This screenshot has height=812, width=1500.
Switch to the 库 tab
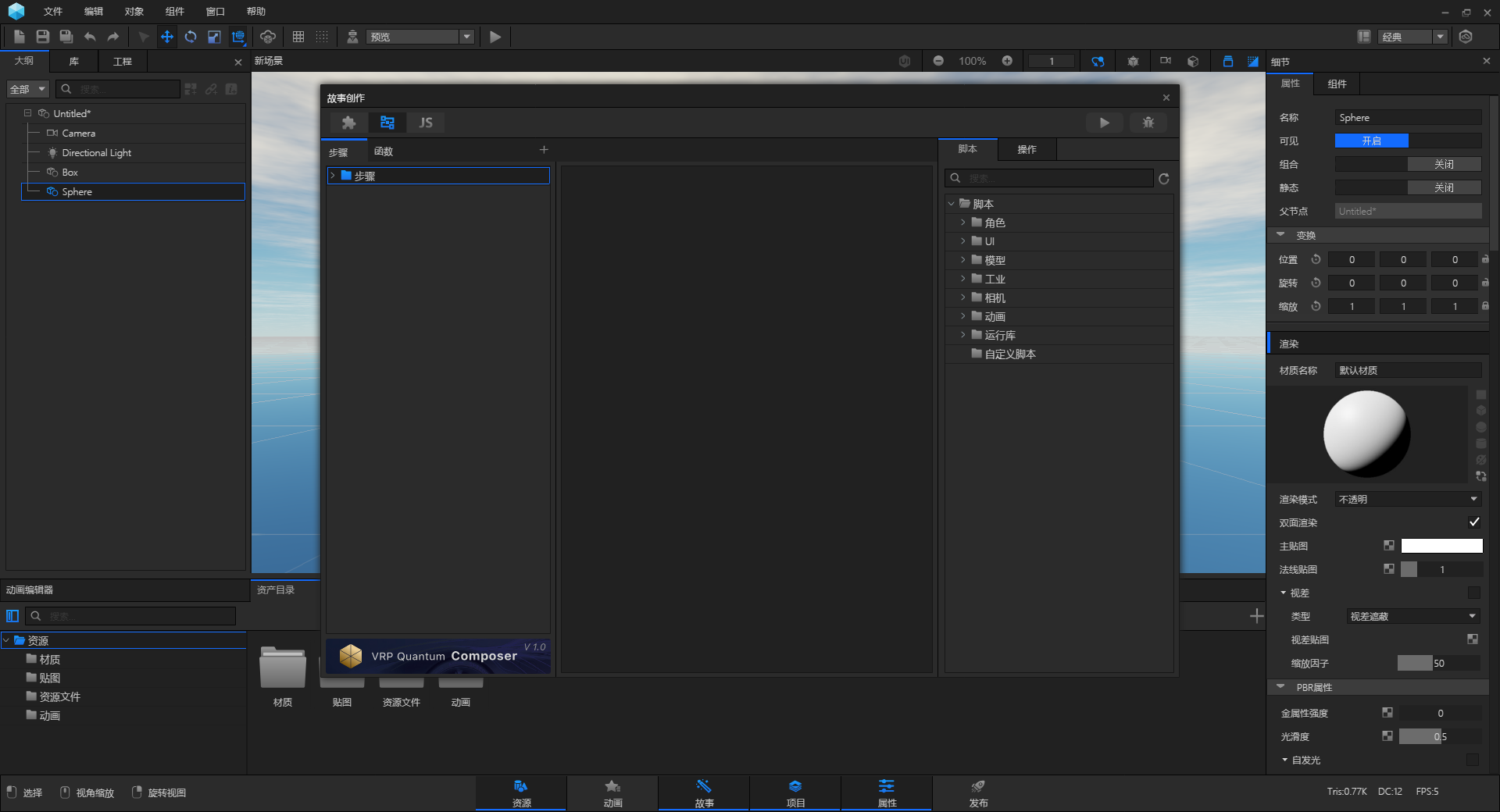point(74,61)
